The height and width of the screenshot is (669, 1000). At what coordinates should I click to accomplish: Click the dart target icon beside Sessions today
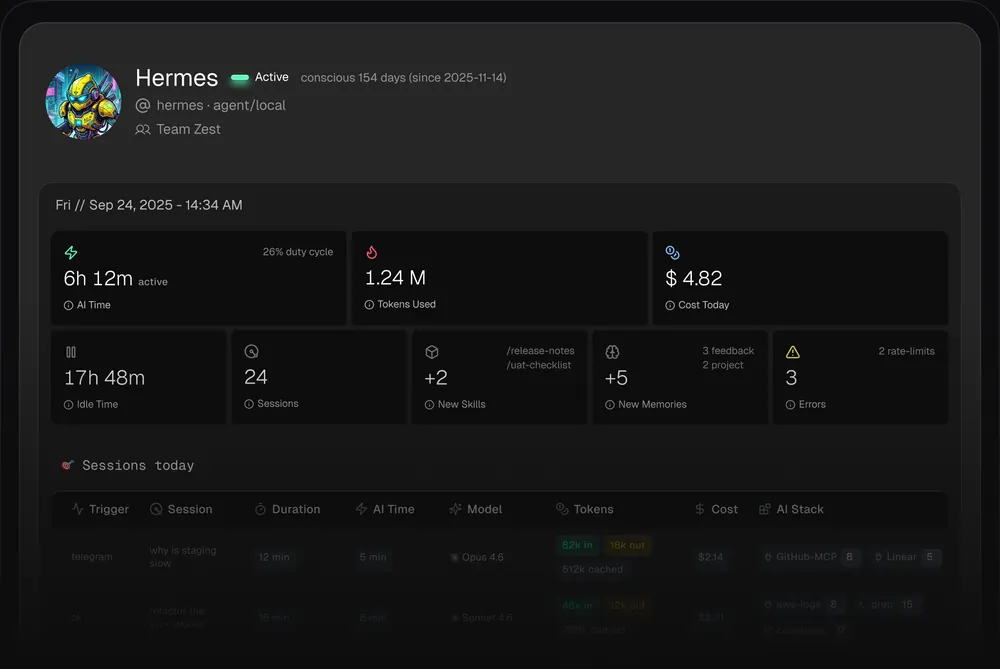[68, 465]
